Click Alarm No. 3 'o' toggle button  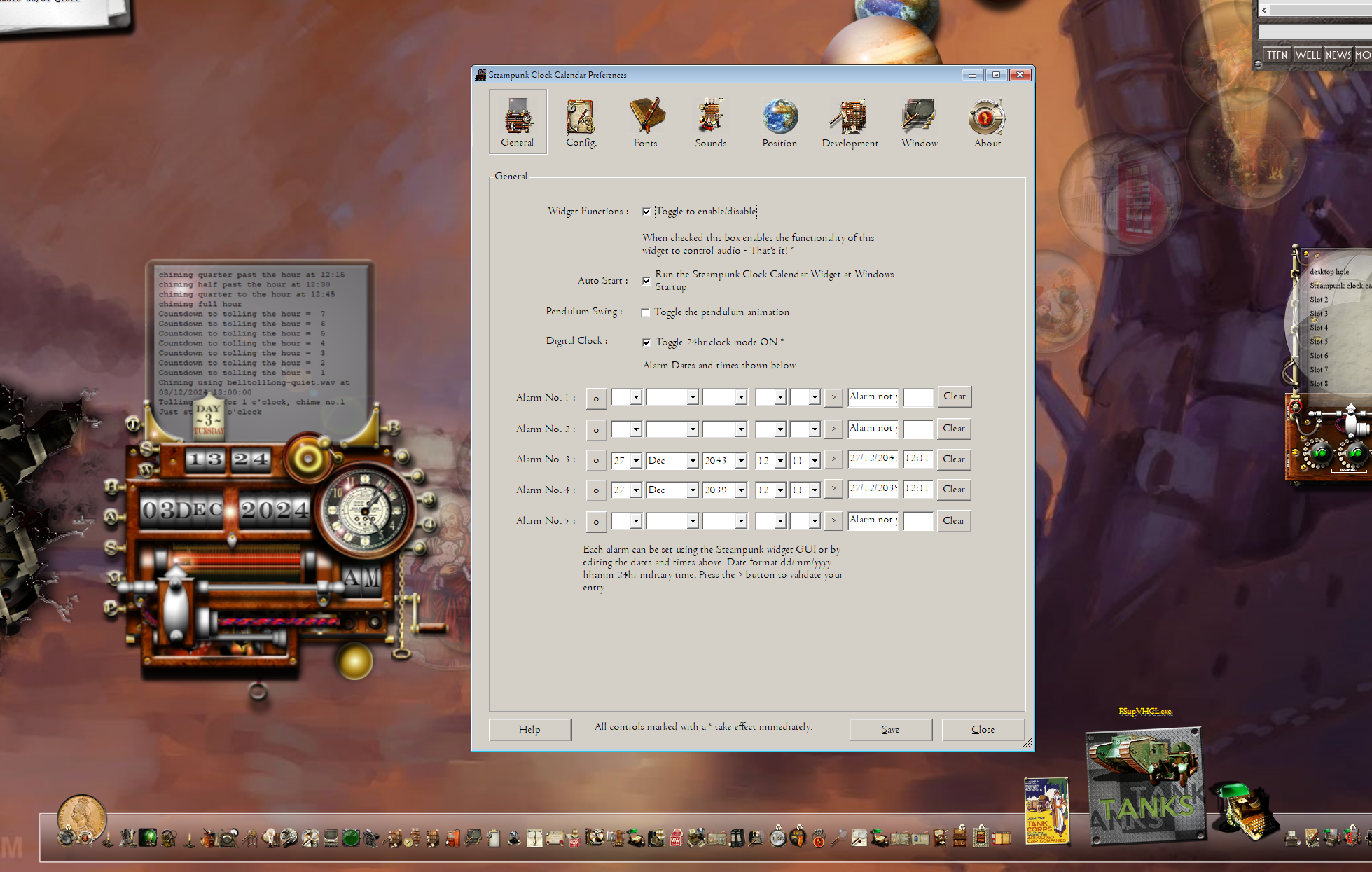point(596,460)
